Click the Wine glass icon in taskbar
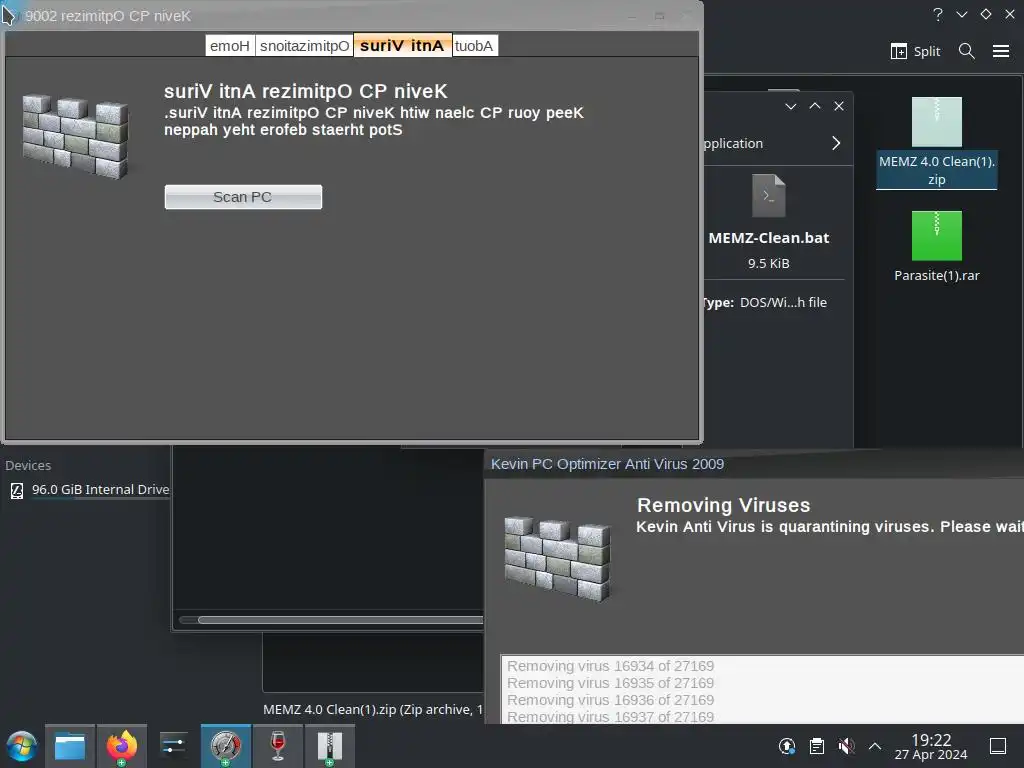1024x768 pixels. pyautogui.click(x=278, y=746)
